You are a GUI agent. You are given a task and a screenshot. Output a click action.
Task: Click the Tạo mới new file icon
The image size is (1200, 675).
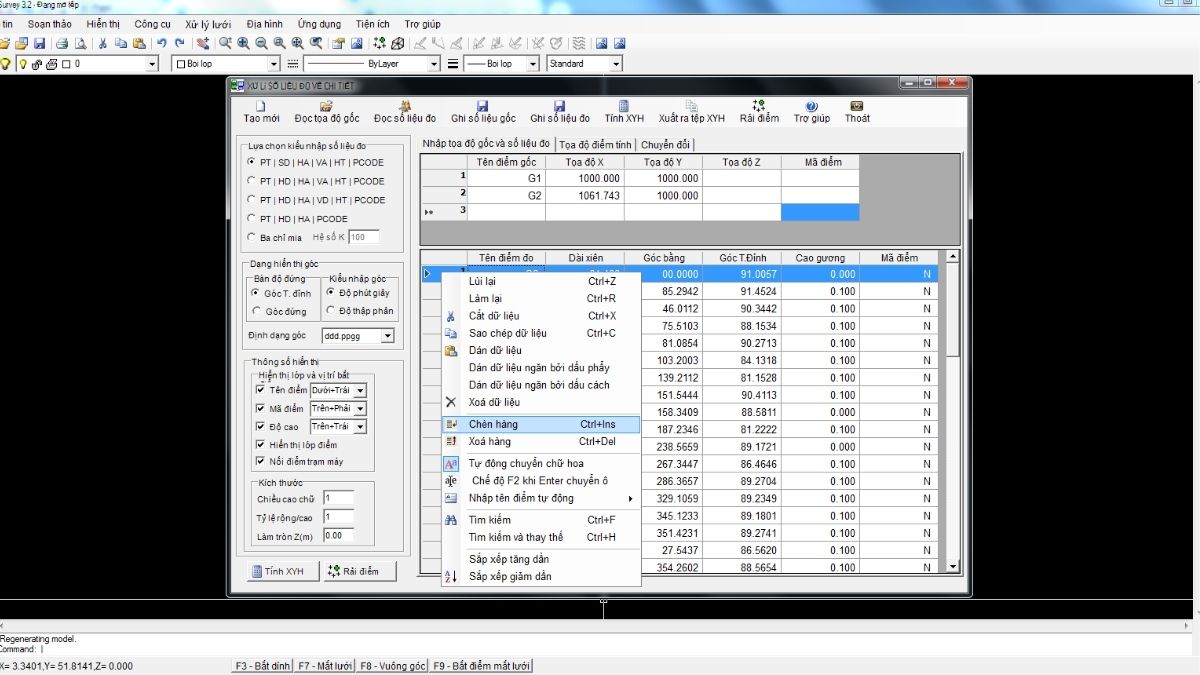(x=261, y=106)
